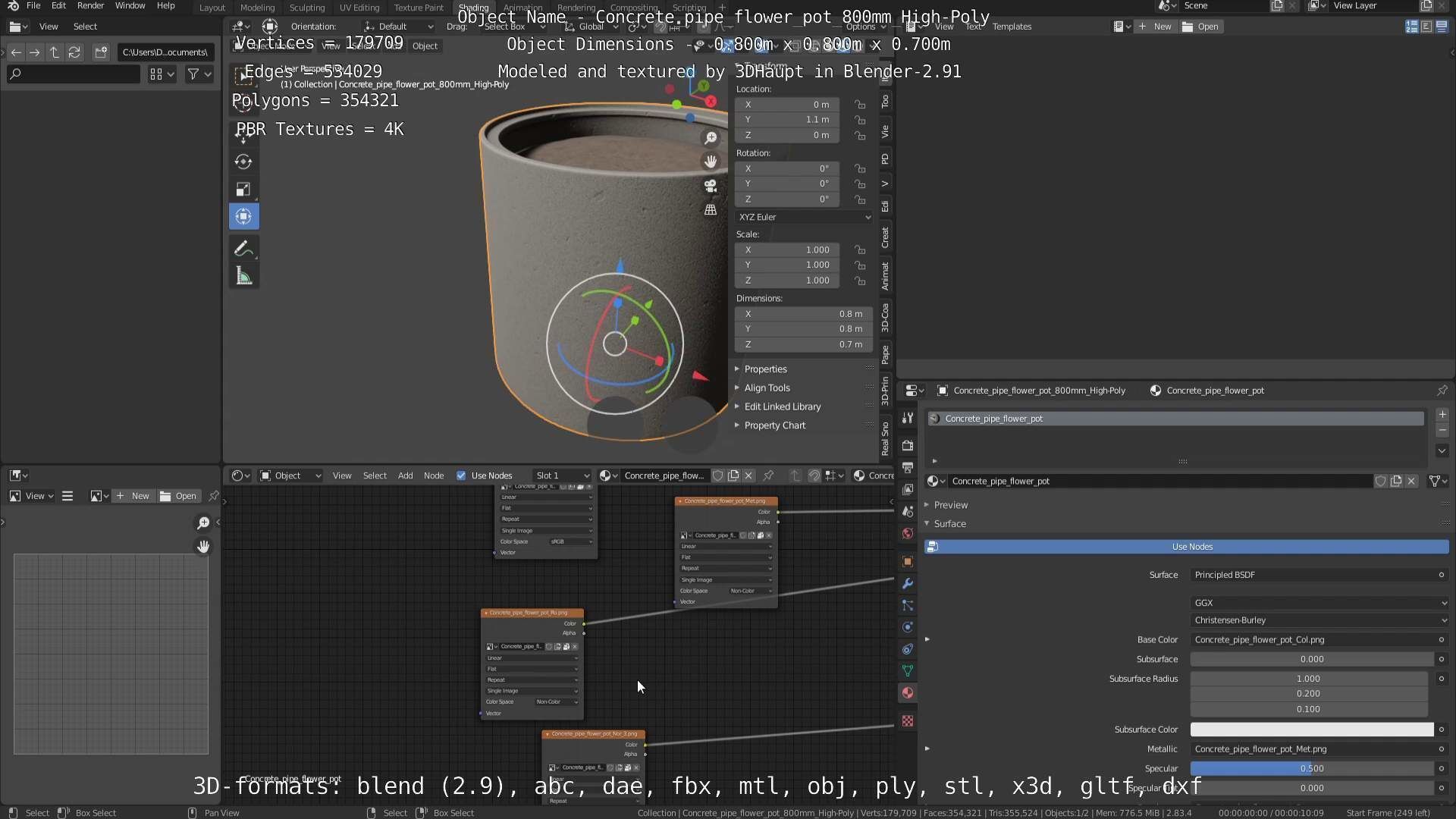This screenshot has height=819, width=1456.
Task: Open Texture properties checker tab
Action: click(x=908, y=720)
